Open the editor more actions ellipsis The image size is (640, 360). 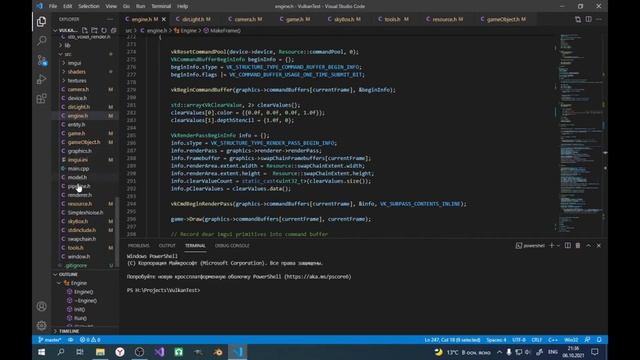pos(599,19)
